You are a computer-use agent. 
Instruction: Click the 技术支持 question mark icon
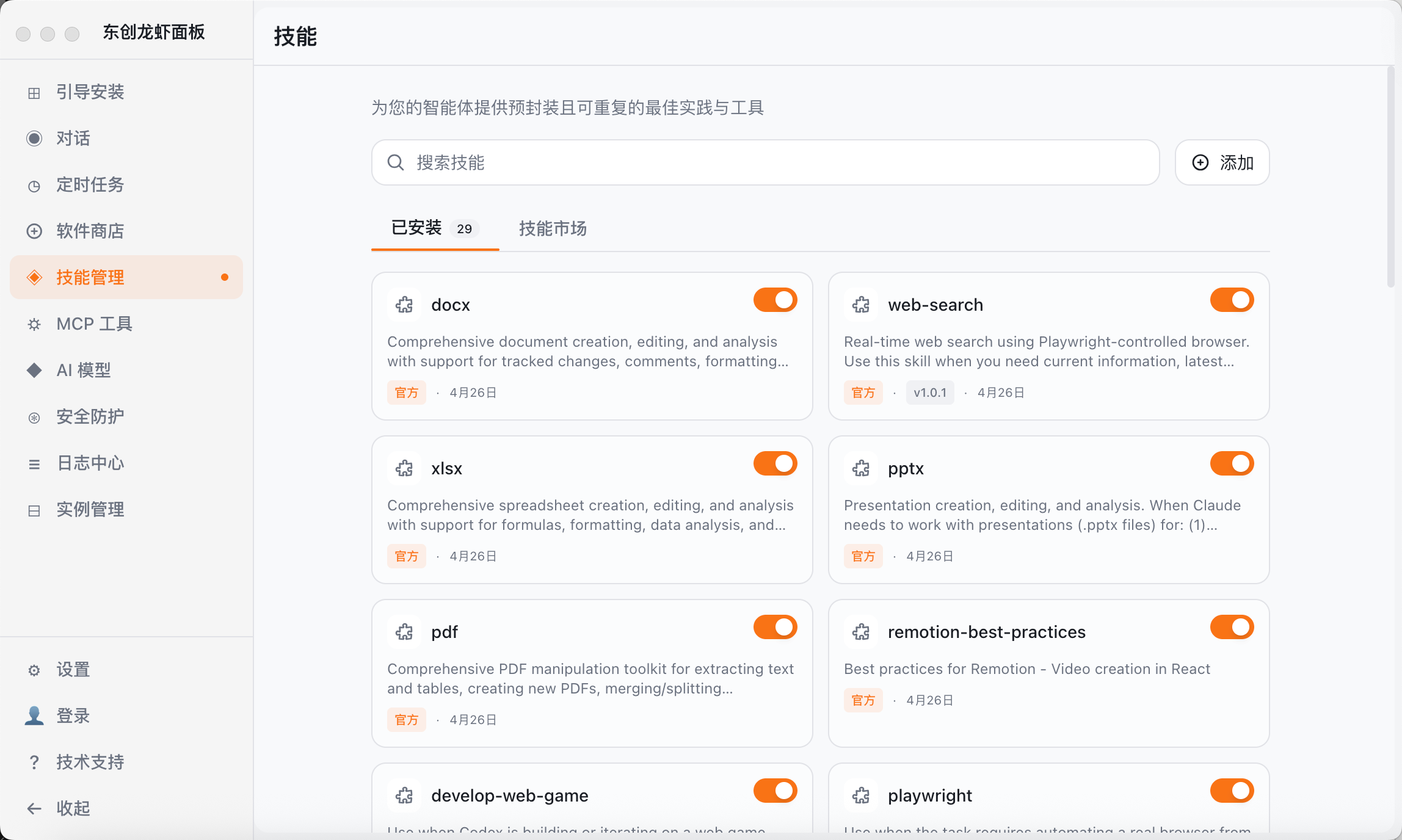point(34,762)
